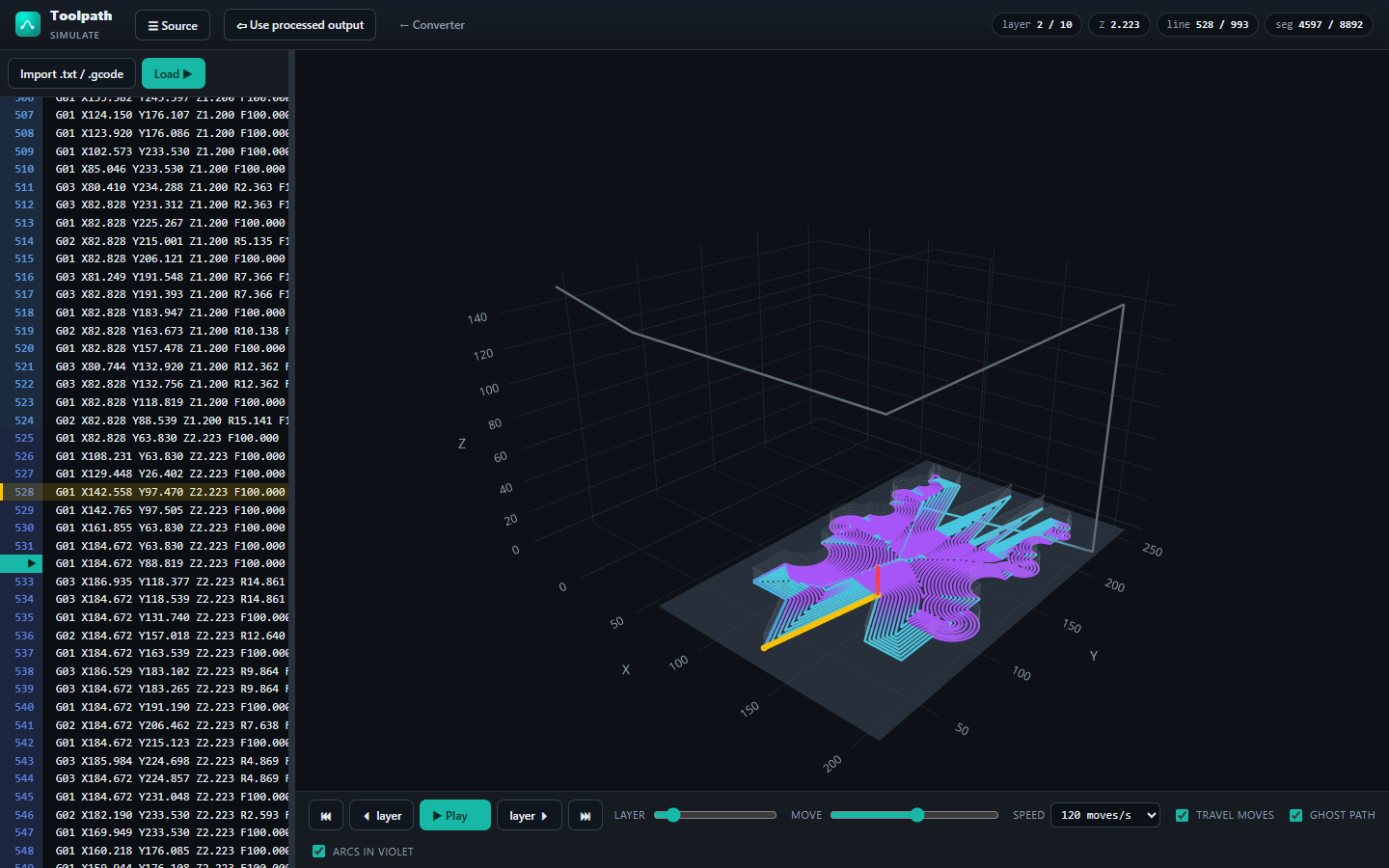Select gcode line 525 Z2.223 layer change
The width and height of the screenshot is (1389, 868).
point(145,438)
